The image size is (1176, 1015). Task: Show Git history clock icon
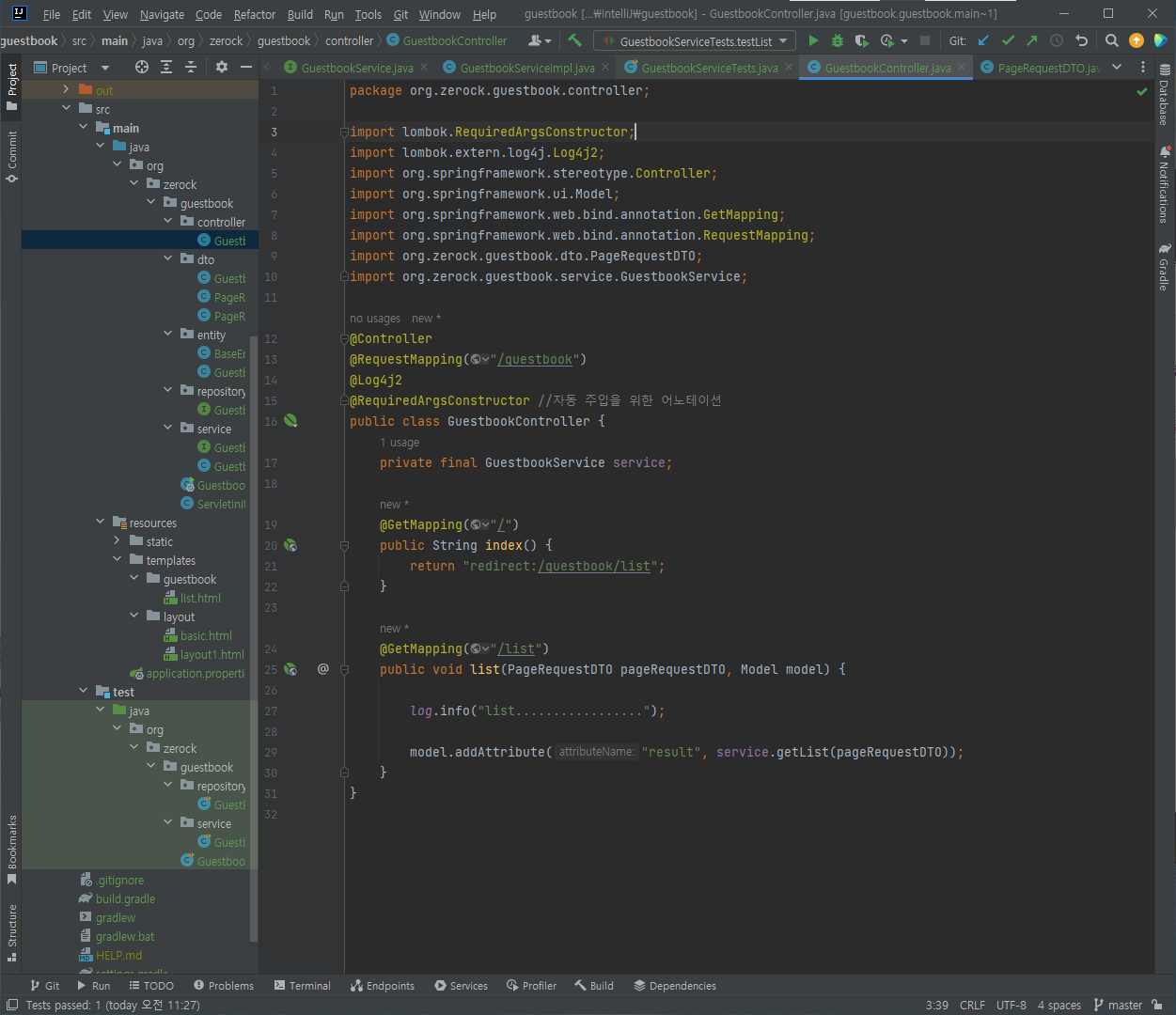(1057, 40)
